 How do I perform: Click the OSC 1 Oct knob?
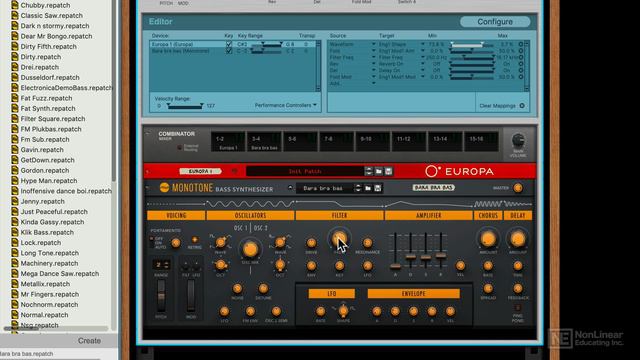(x=221, y=265)
